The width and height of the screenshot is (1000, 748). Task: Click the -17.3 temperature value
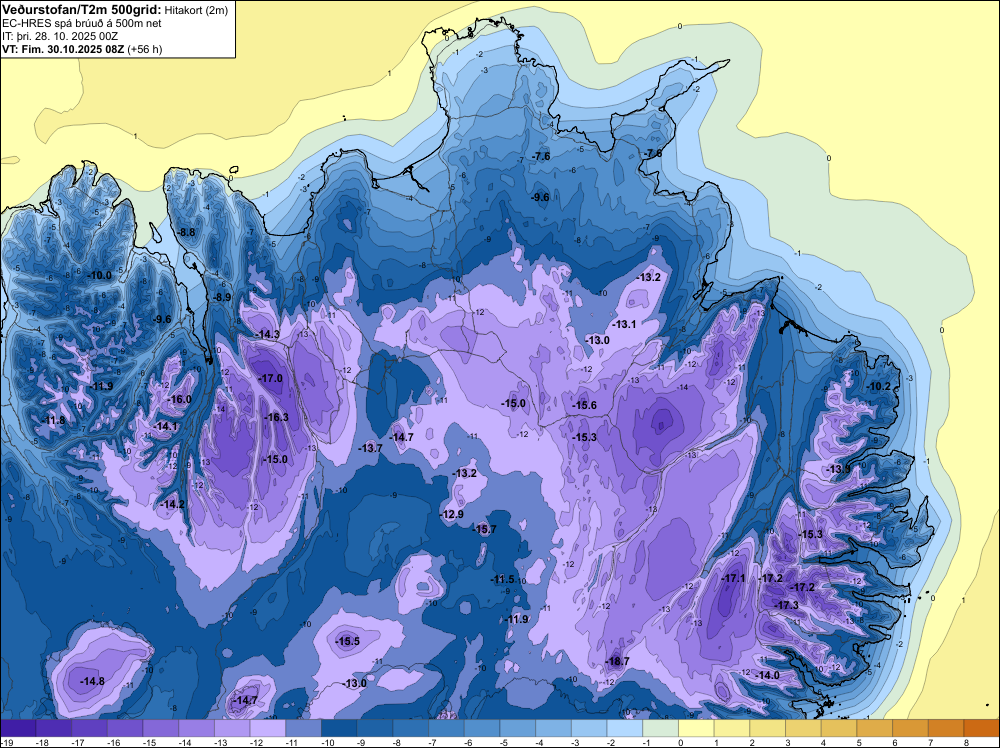786,605
